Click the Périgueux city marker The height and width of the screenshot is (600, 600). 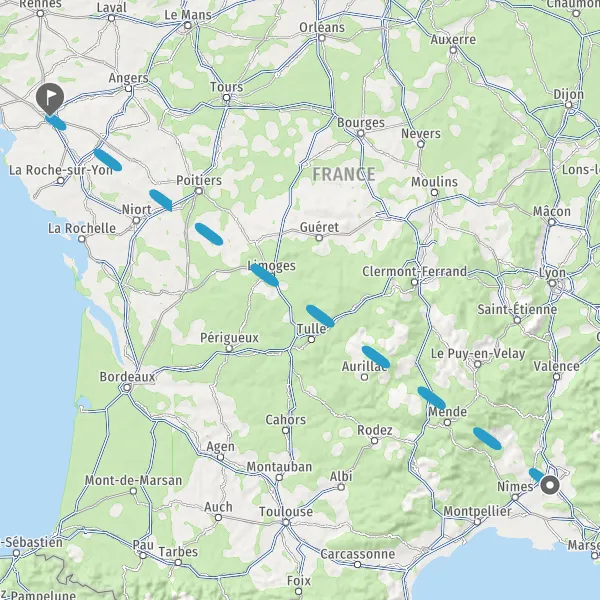tap(229, 349)
